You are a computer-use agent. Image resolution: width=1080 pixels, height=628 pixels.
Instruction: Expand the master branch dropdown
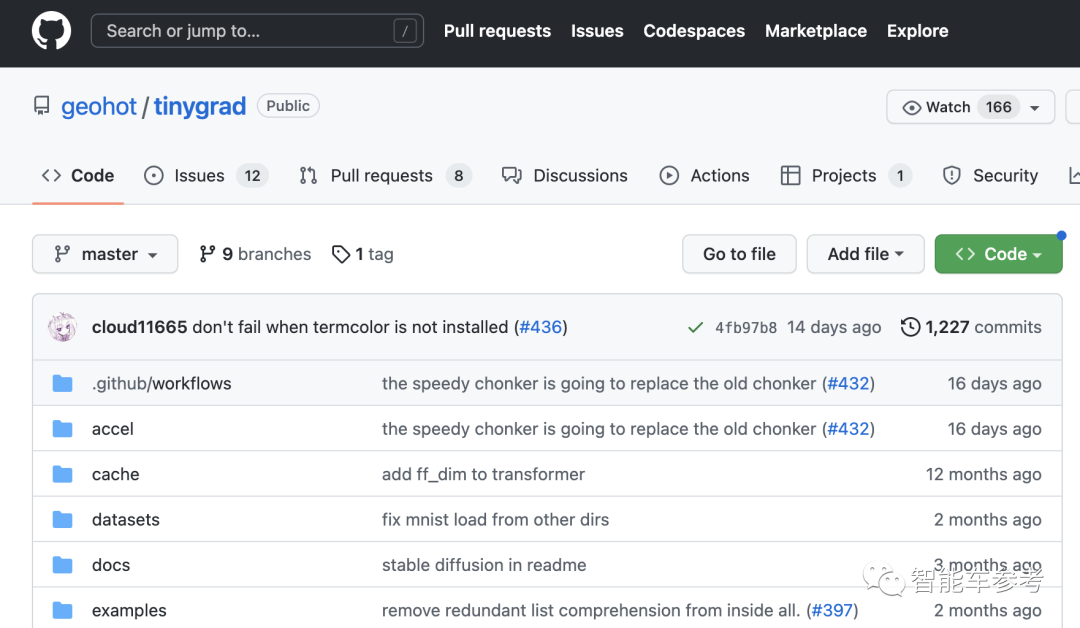point(105,254)
